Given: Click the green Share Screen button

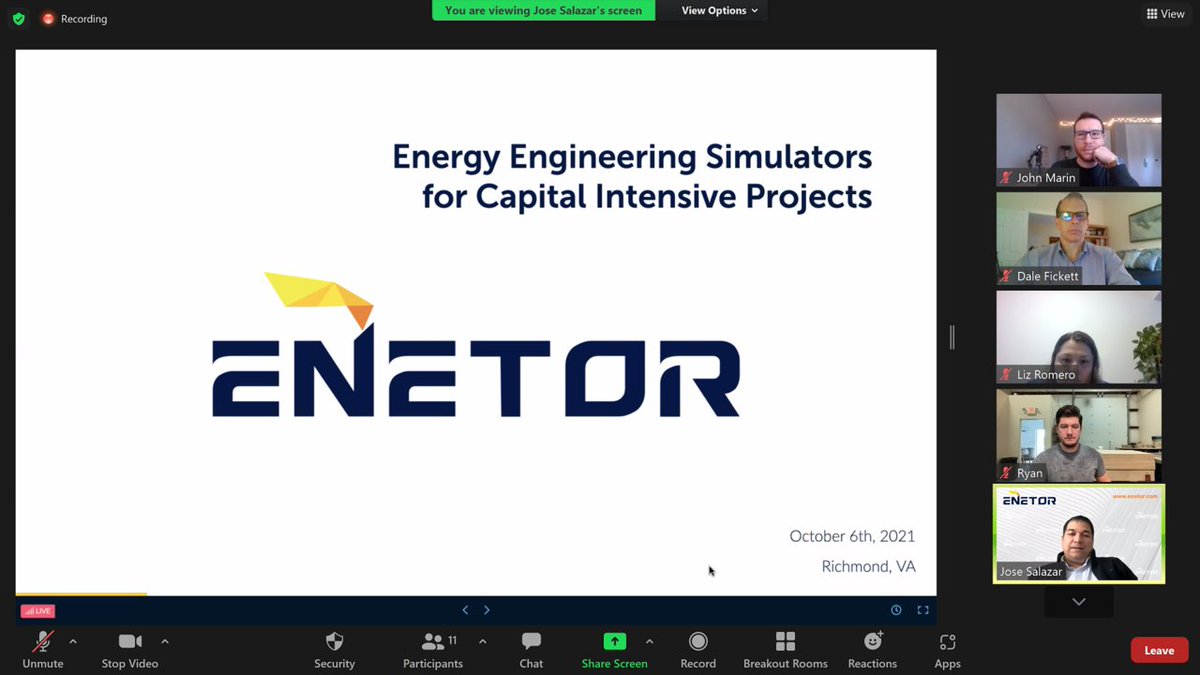Looking at the screenshot, I should click(615, 650).
